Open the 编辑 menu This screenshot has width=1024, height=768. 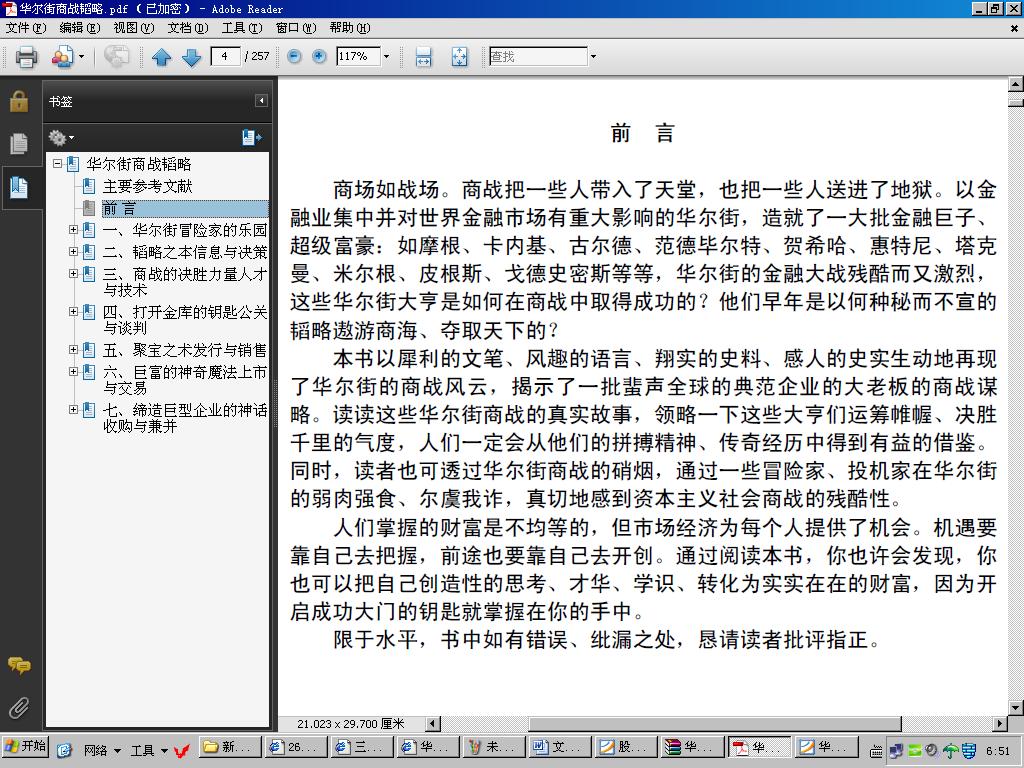click(x=80, y=28)
